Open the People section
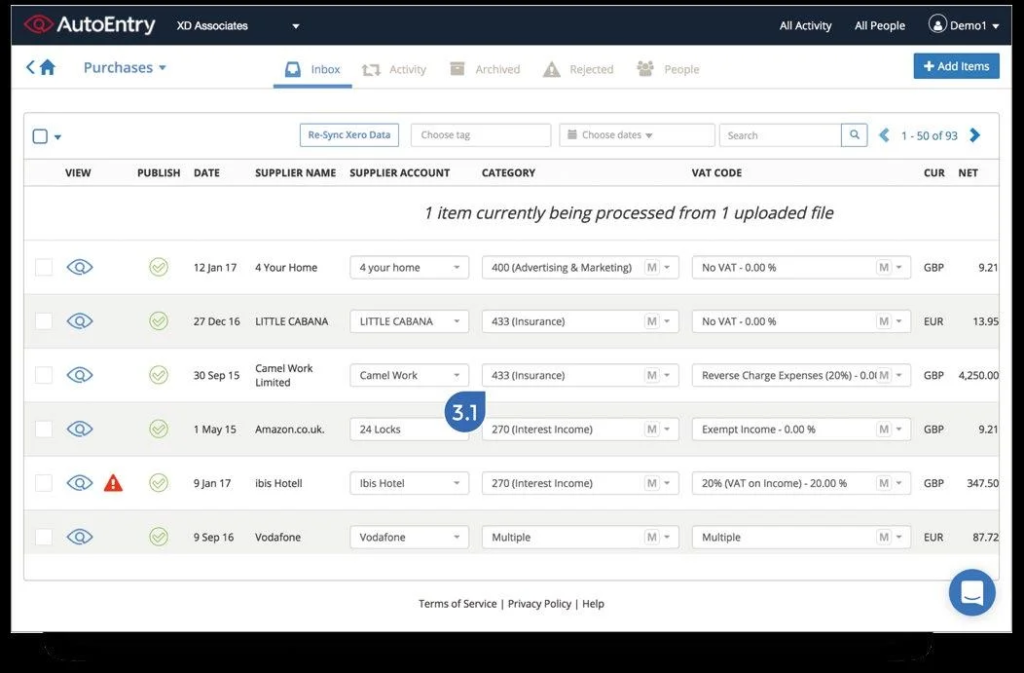This screenshot has height=673, width=1024. pyautogui.click(x=644, y=68)
